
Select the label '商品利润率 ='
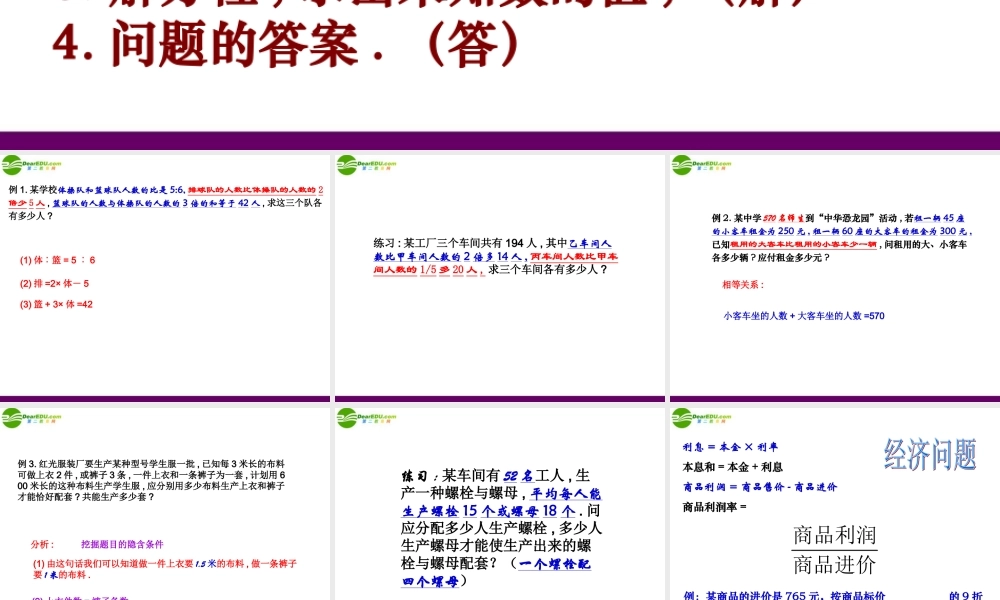click(714, 507)
